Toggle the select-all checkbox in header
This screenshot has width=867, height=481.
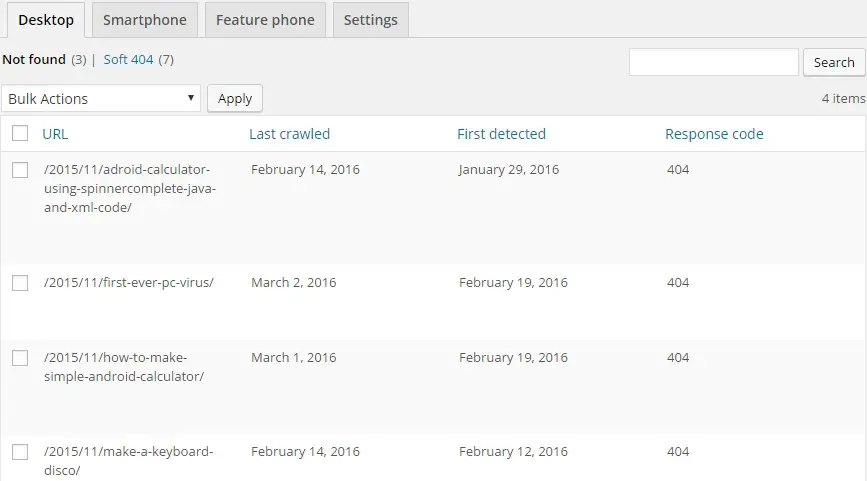(x=20, y=133)
